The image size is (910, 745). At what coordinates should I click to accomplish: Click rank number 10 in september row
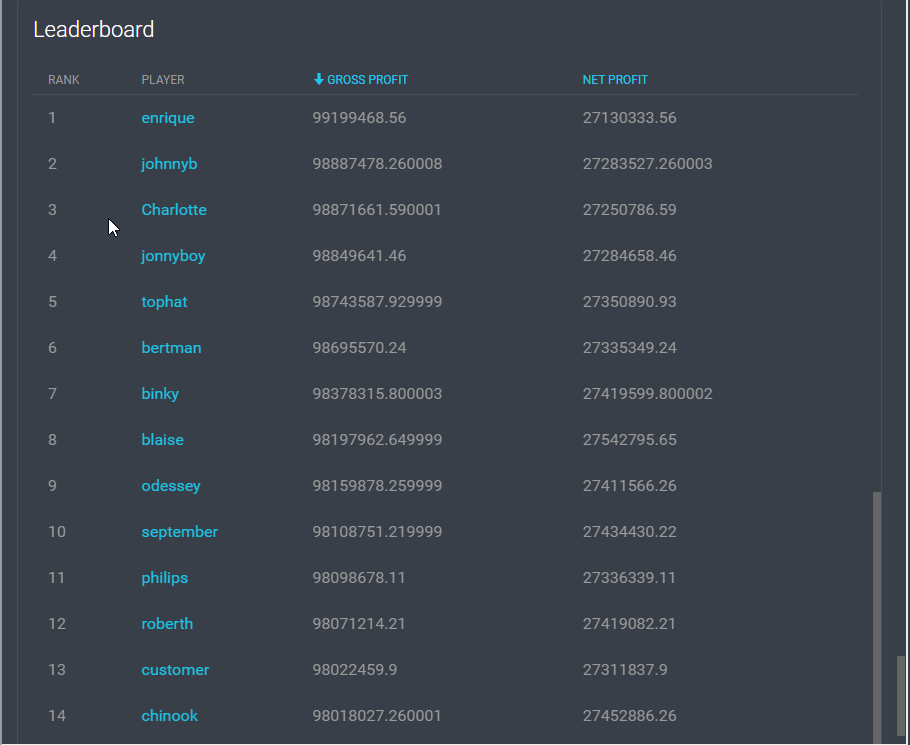point(57,531)
